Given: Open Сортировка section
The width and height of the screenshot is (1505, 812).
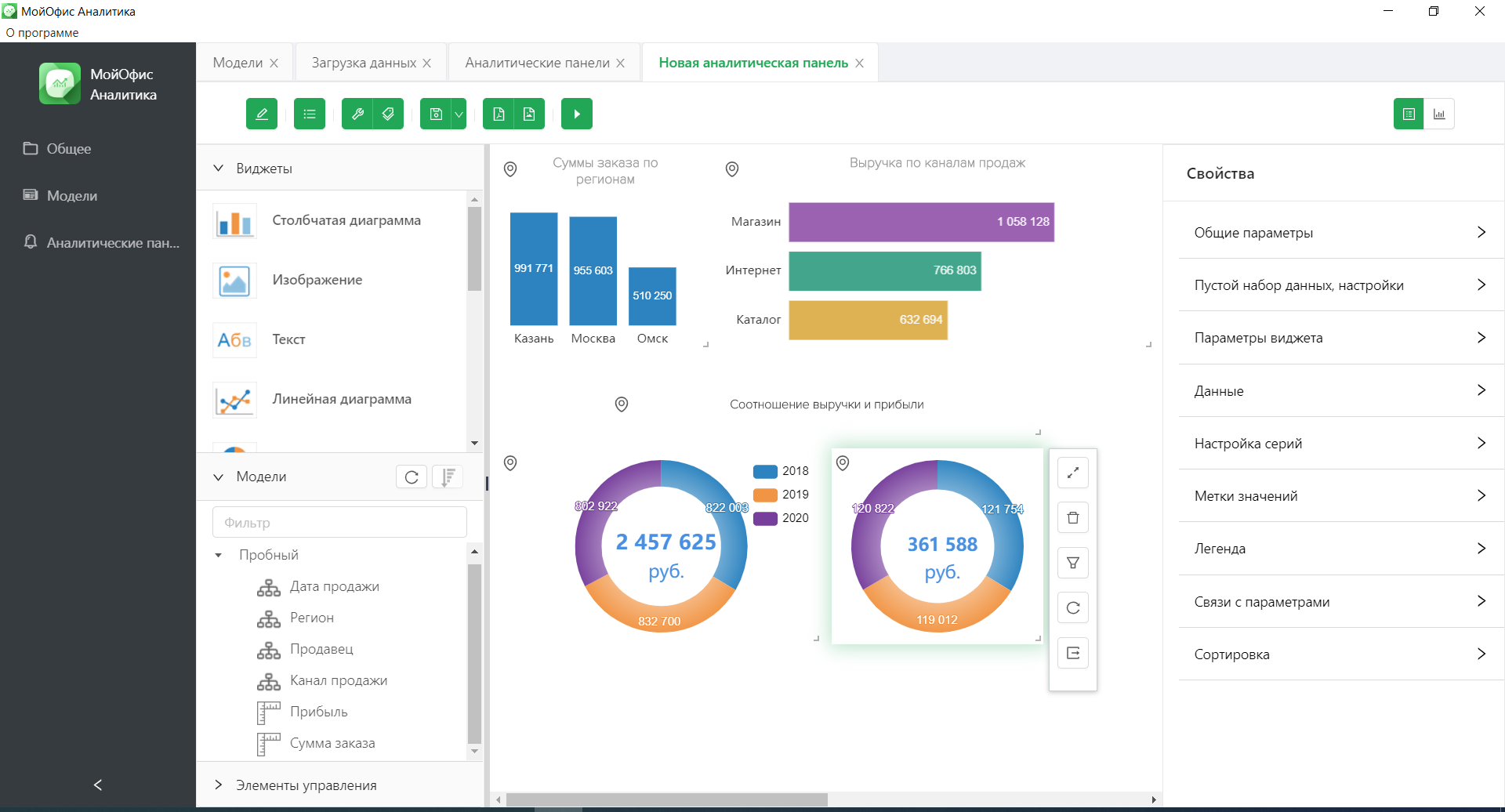Looking at the screenshot, I should 1340,654.
